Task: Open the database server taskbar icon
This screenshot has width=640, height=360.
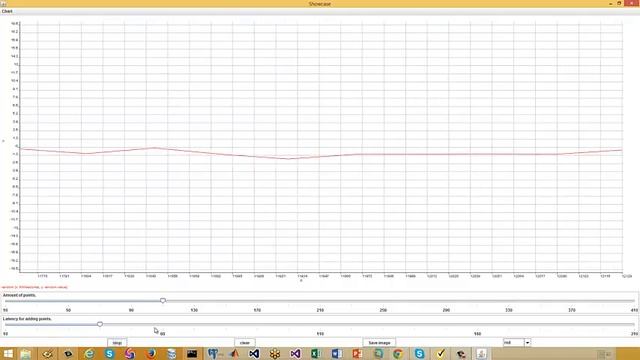Action: click(172, 354)
